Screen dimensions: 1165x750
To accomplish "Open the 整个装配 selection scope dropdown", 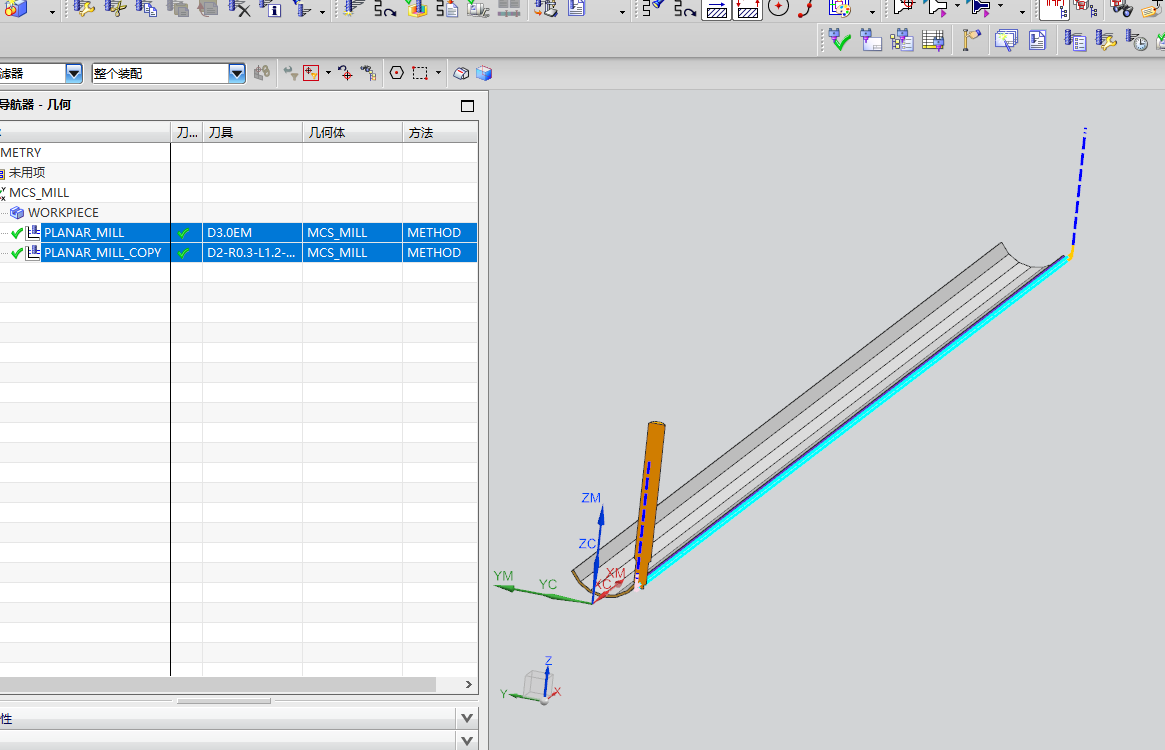I will pyautogui.click(x=237, y=73).
